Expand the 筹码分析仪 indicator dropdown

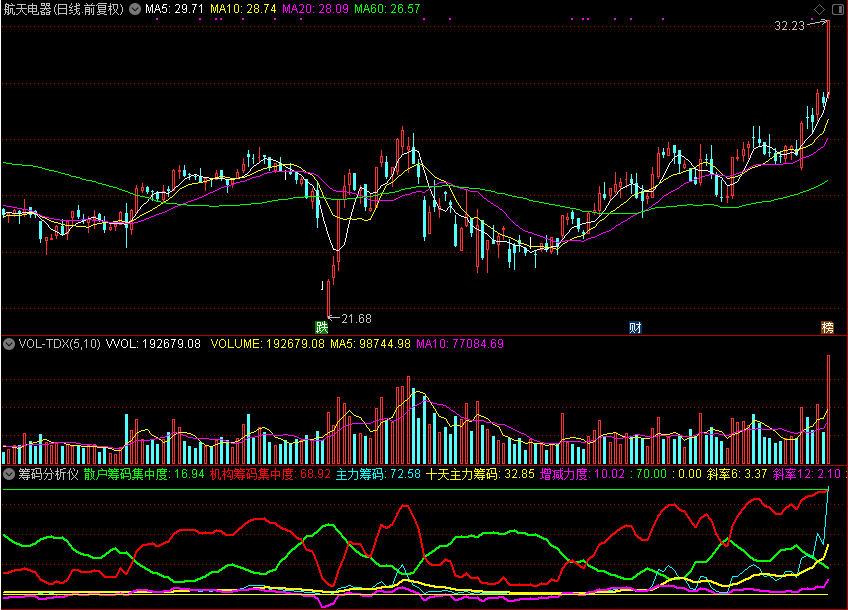point(9,474)
